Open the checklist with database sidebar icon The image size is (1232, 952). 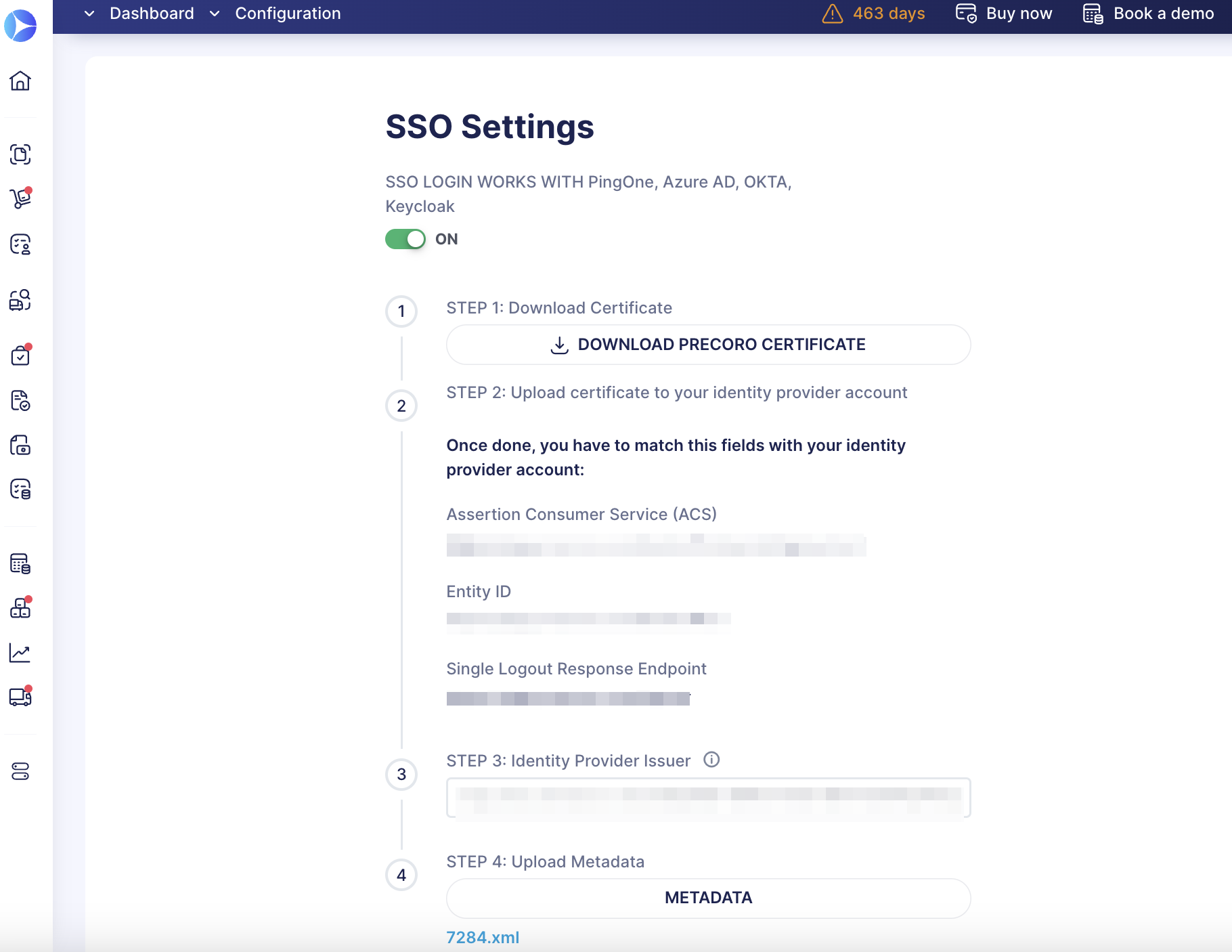tap(20, 489)
